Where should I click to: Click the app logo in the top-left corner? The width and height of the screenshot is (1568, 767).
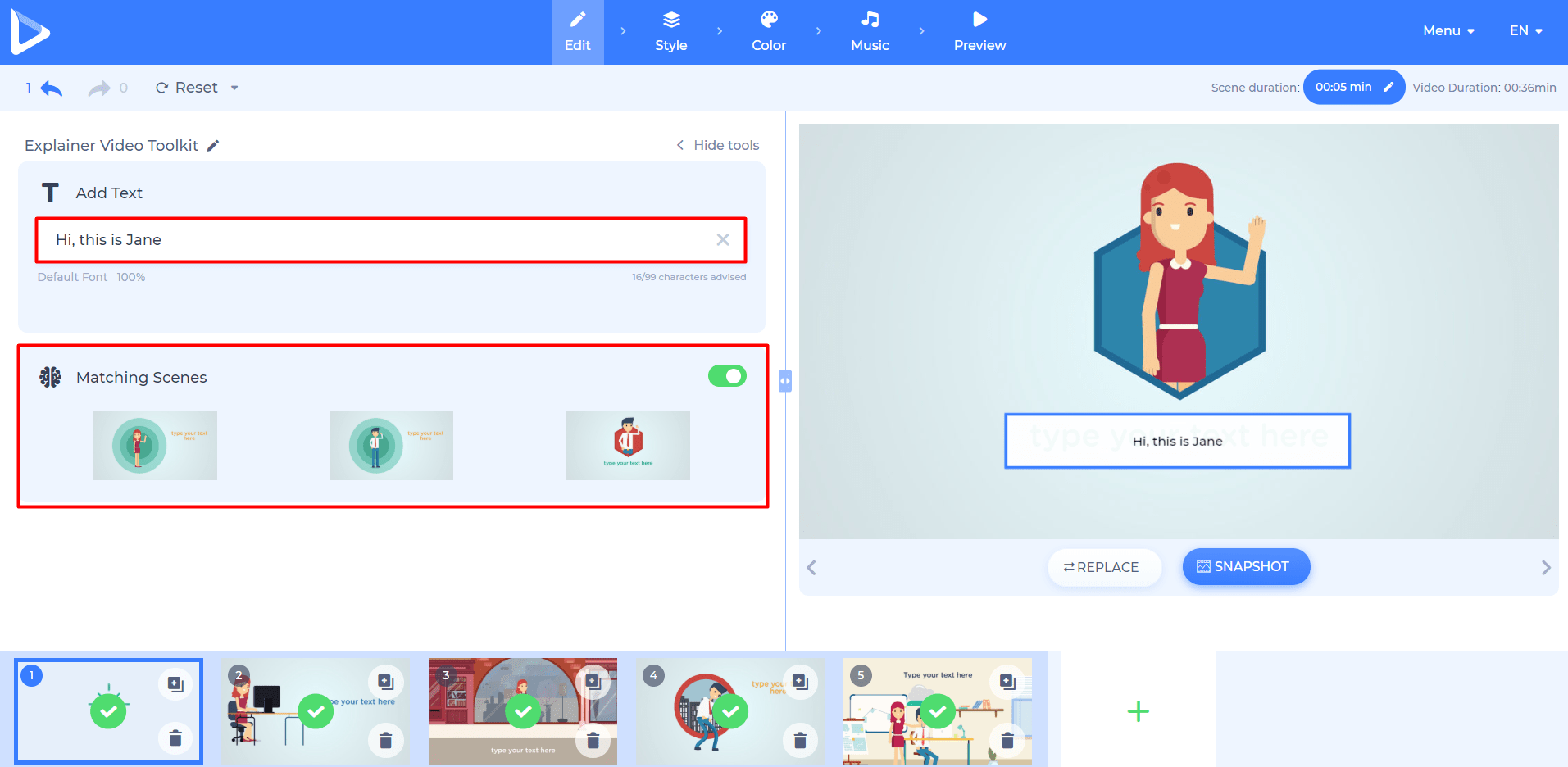30,31
